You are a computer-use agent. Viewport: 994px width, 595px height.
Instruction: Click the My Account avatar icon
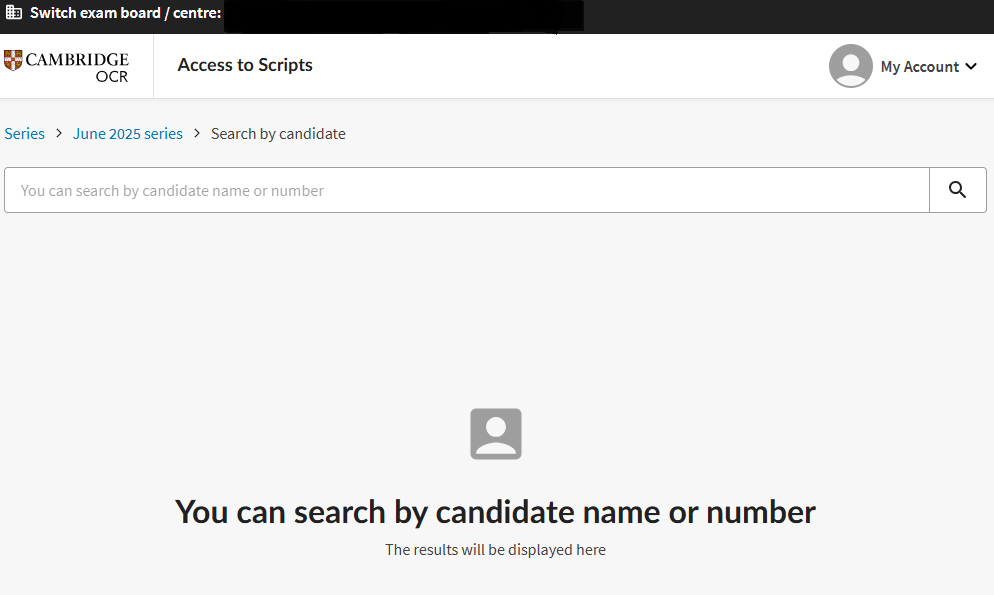(x=850, y=66)
